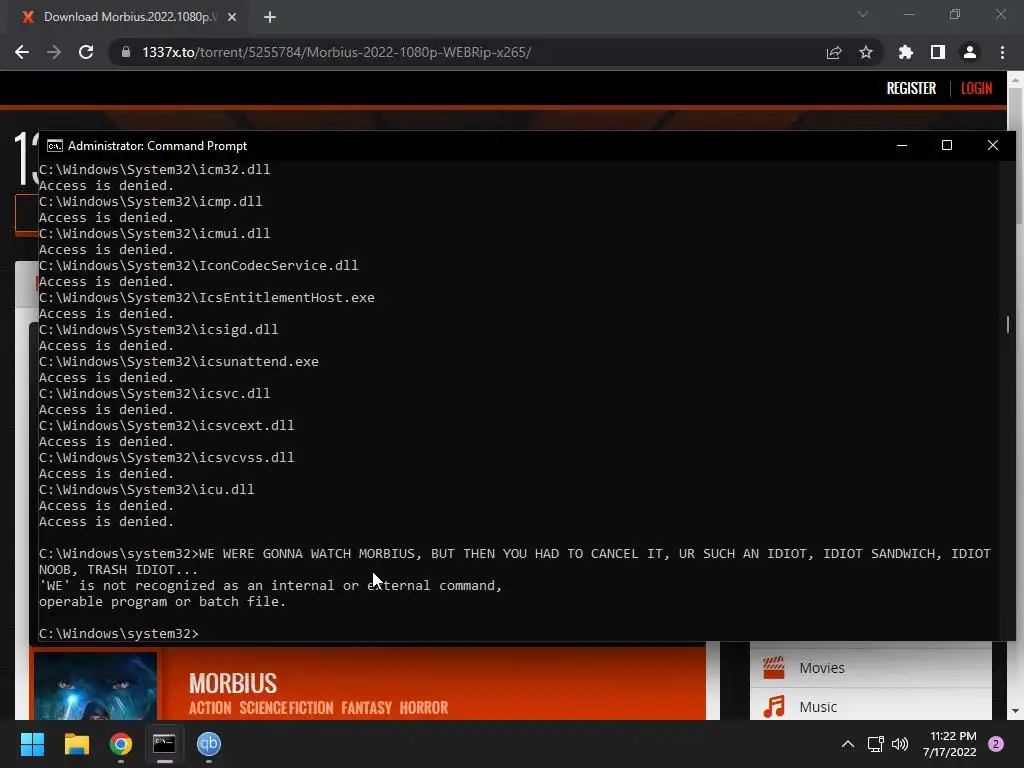This screenshot has height=768, width=1024.
Task: Open the FANTASY genre link
Action: (x=366, y=708)
